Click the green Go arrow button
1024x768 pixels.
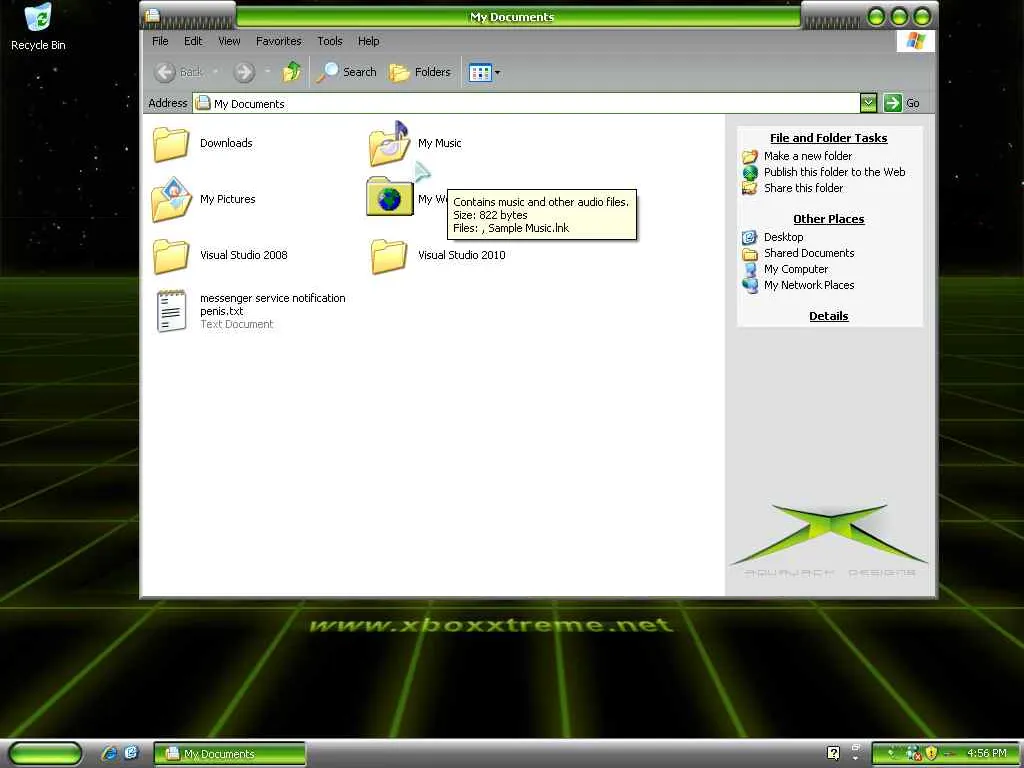coord(892,103)
